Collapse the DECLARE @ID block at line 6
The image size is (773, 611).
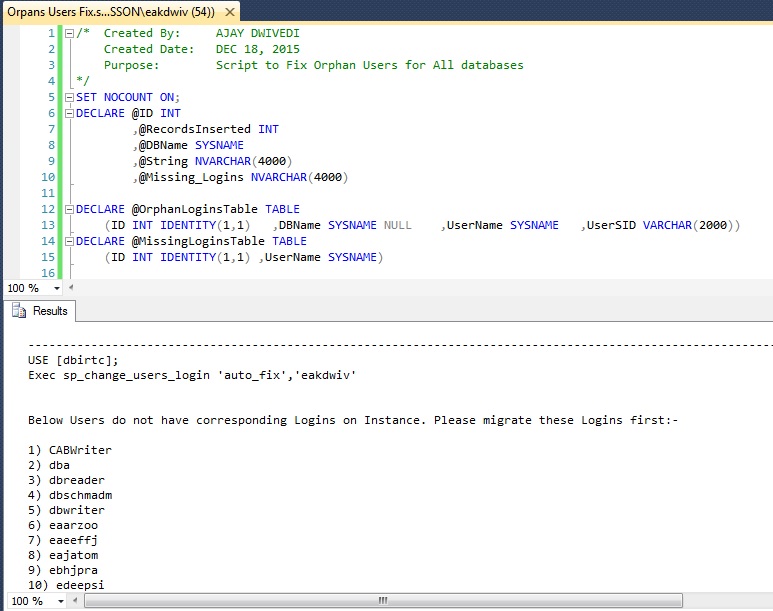point(68,113)
